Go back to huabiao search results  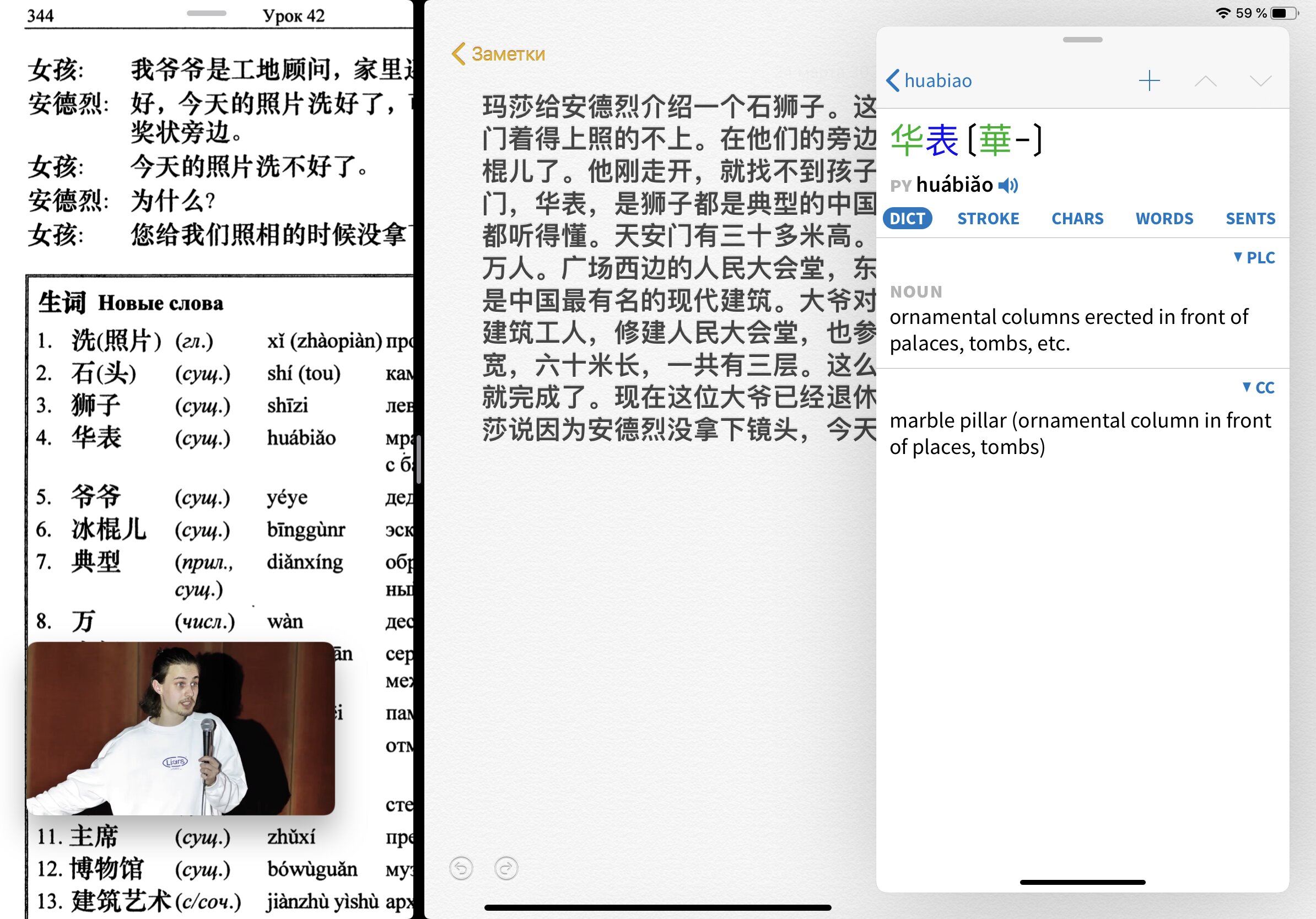[929, 81]
